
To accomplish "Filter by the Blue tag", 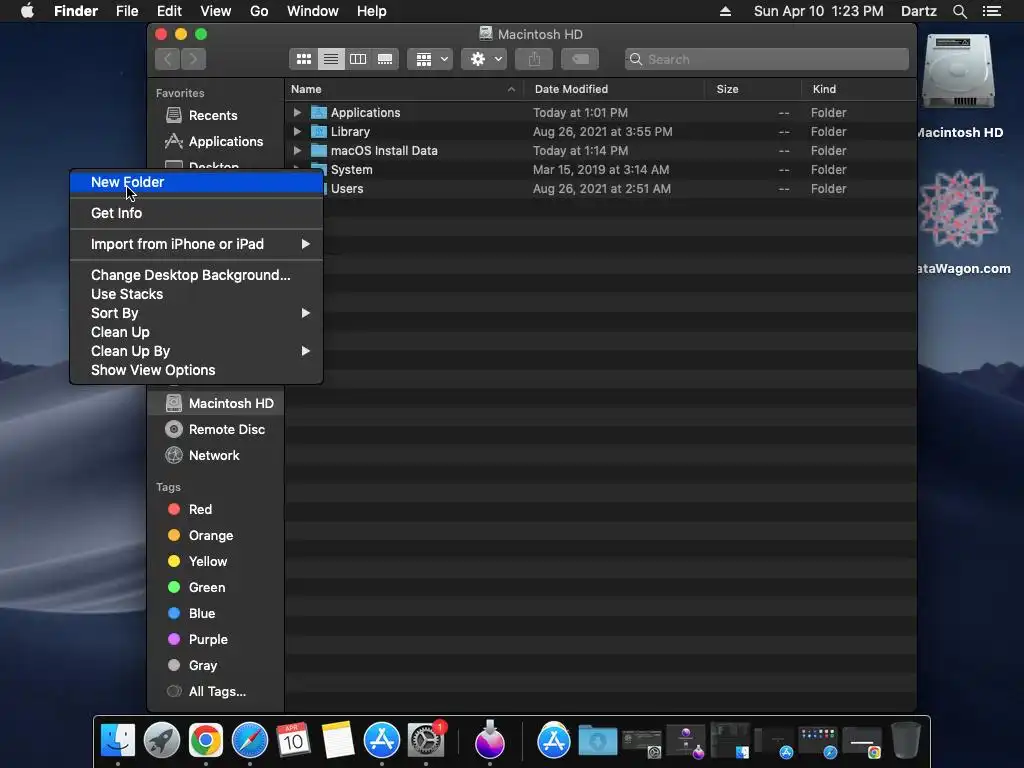I will [x=191, y=614].
